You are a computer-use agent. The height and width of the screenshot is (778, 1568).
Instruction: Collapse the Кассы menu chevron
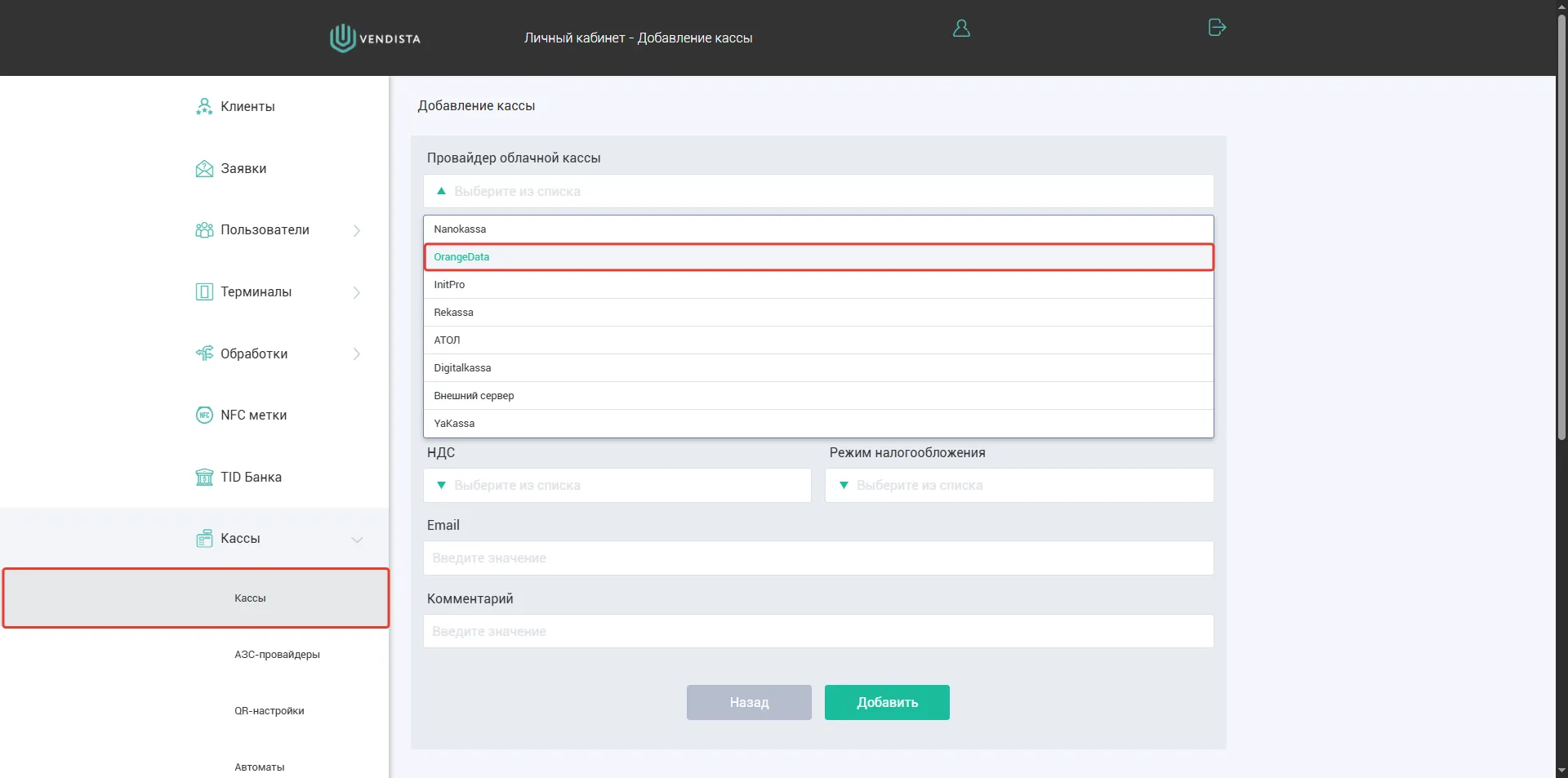coord(357,540)
